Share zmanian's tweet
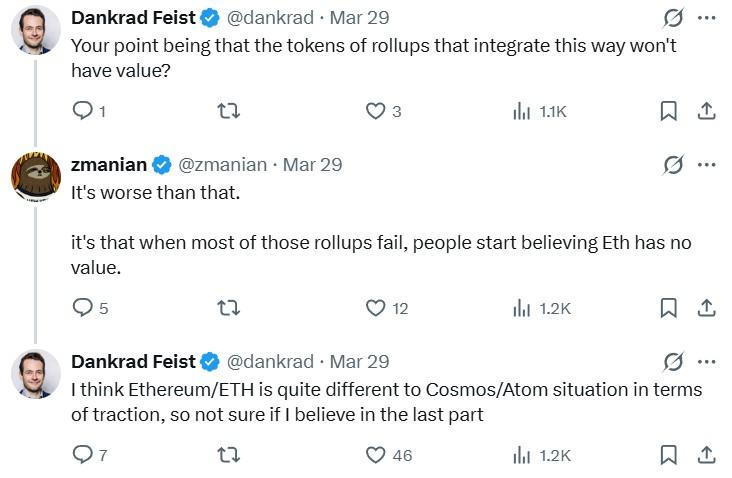This screenshot has width=732, height=478. coord(706,308)
